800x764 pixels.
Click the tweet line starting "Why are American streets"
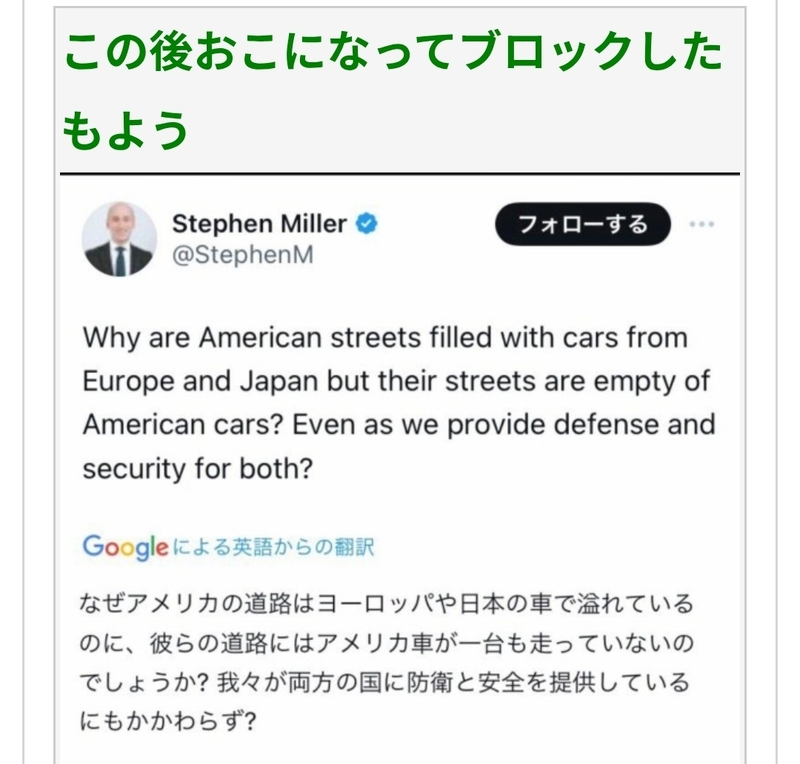pyautogui.click(x=385, y=337)
